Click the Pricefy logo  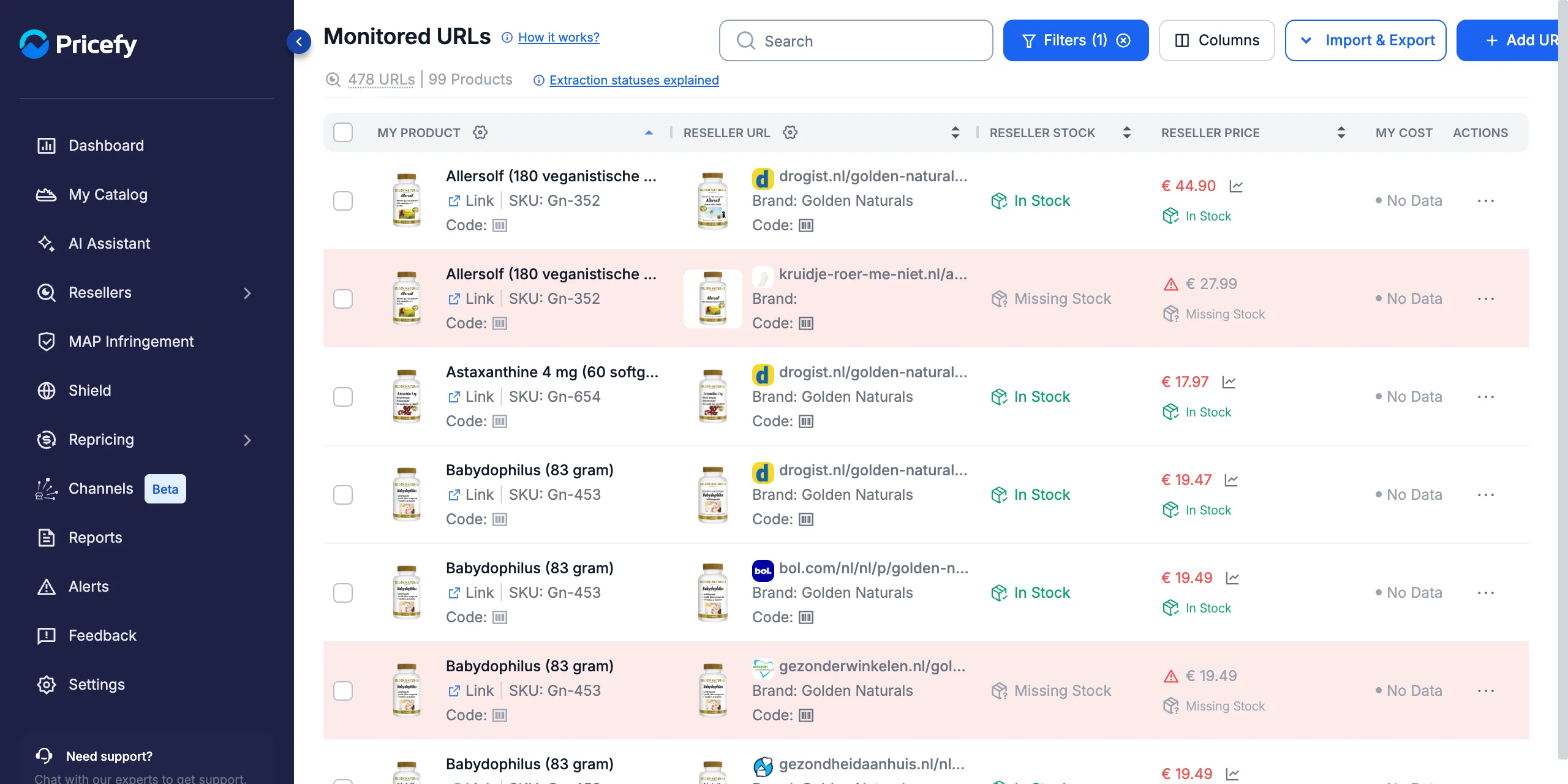pos(78,44)
